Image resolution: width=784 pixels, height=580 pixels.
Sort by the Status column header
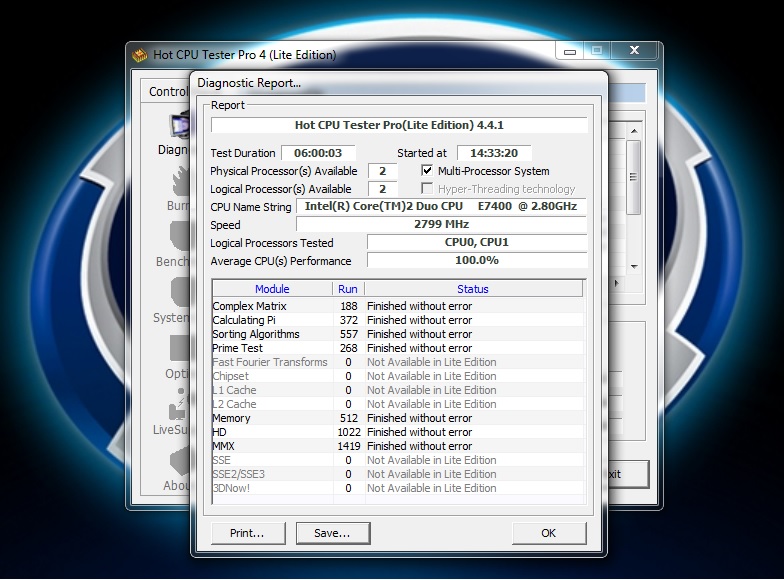pos(473,288)
